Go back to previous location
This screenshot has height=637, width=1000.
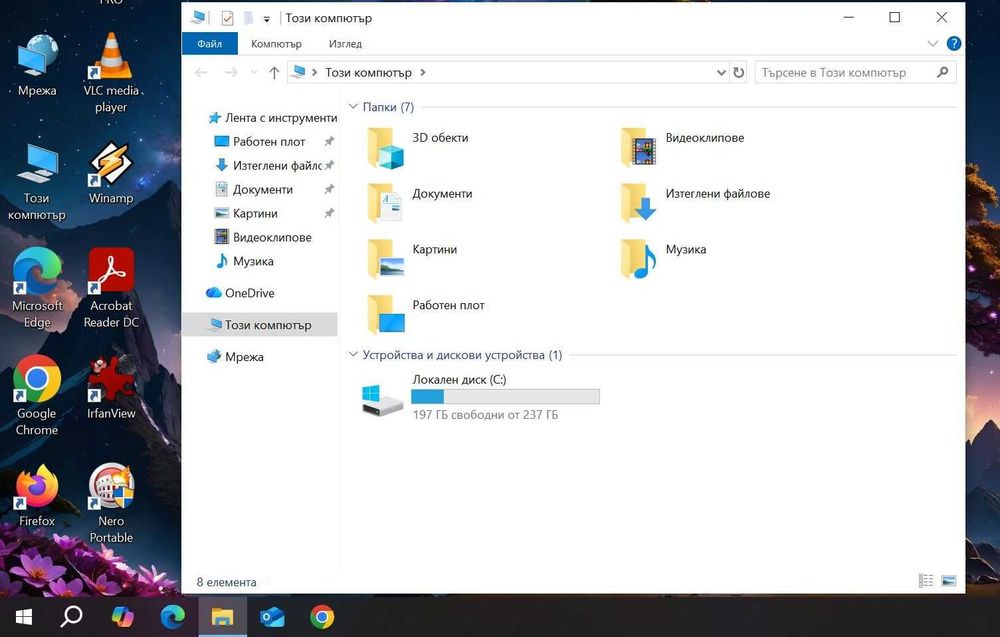(201, 73)
